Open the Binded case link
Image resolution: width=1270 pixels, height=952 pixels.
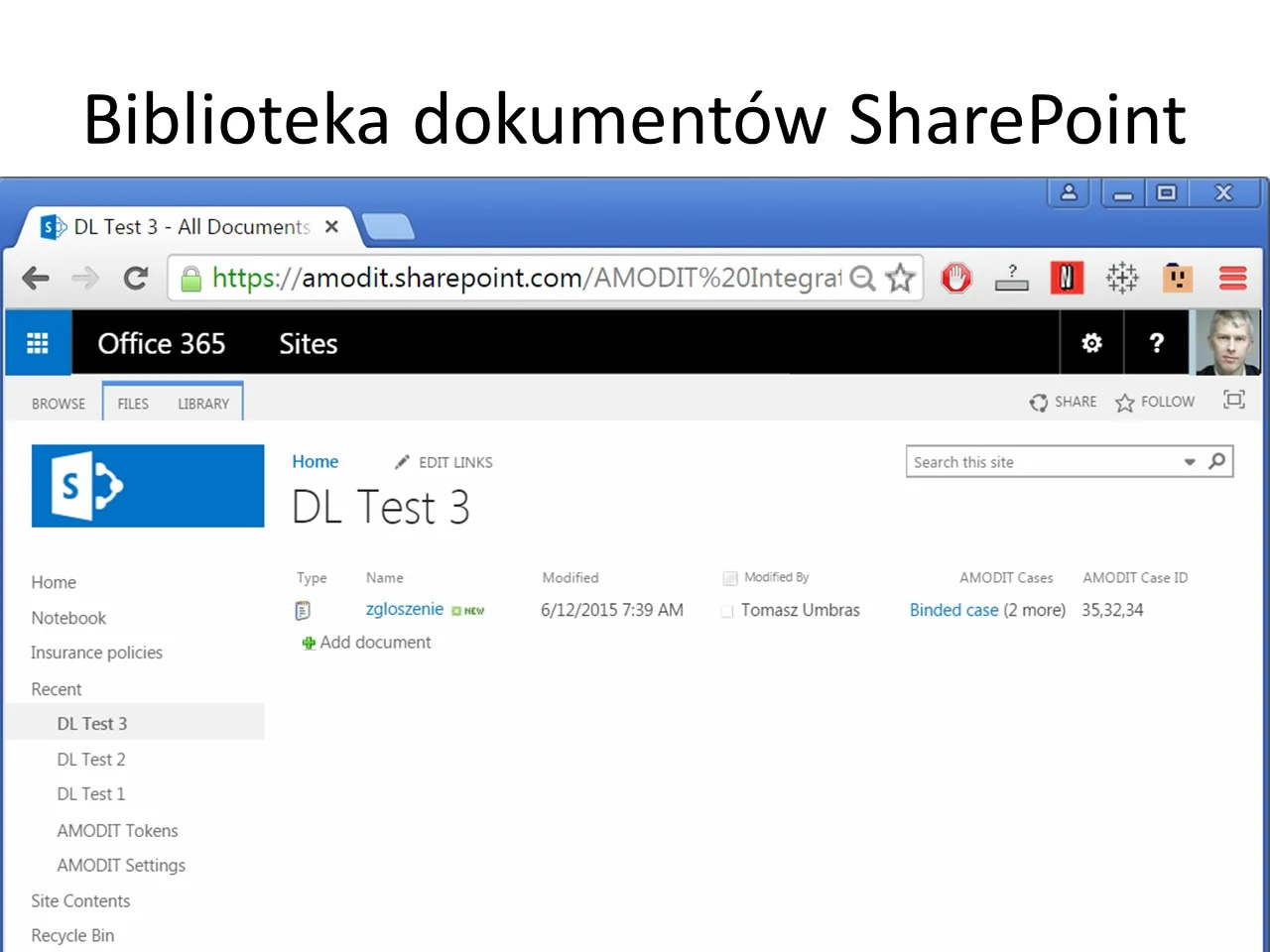pos(954,610)
